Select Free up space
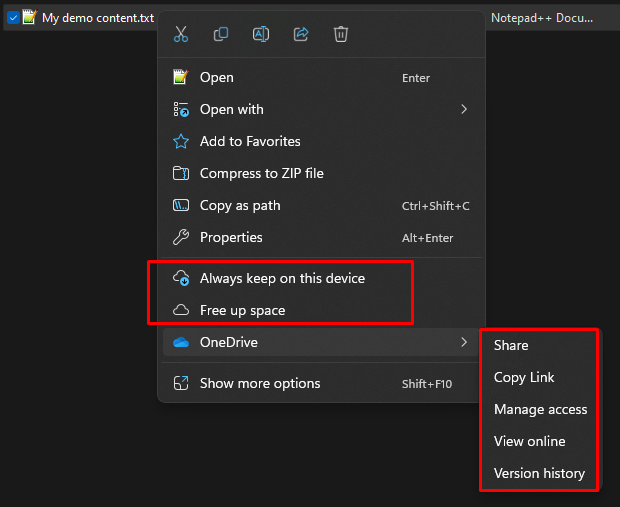Image resolution: width=620 pixels, height=507 pixels. [242, 310]
